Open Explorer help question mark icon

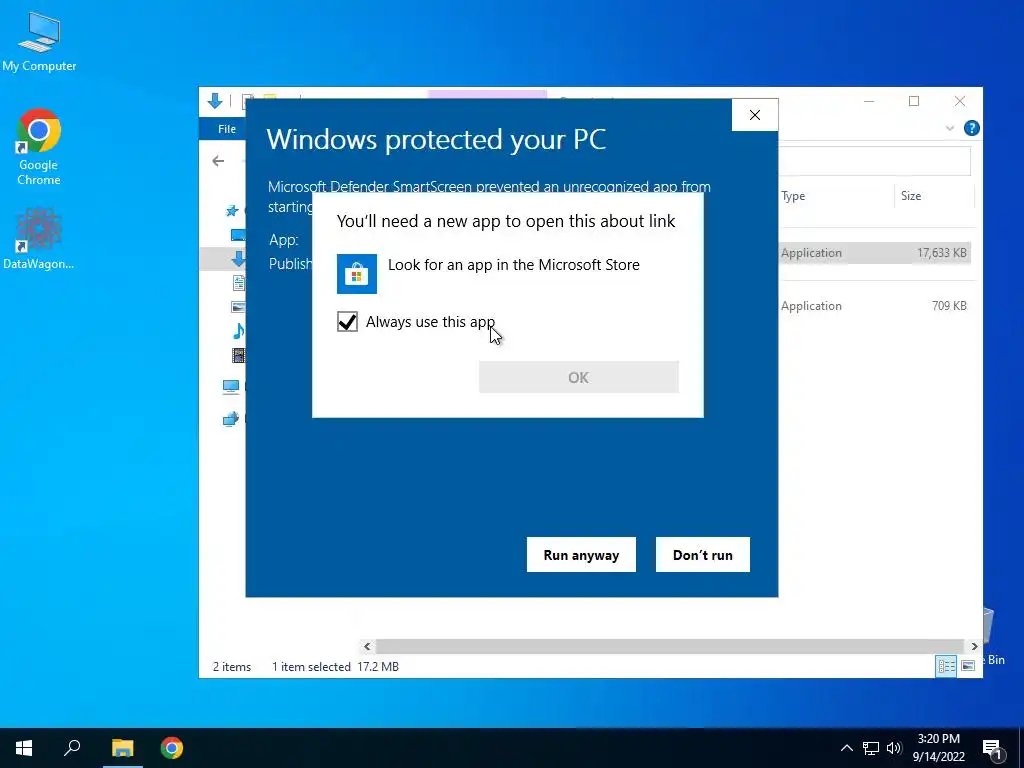[972, 128]
